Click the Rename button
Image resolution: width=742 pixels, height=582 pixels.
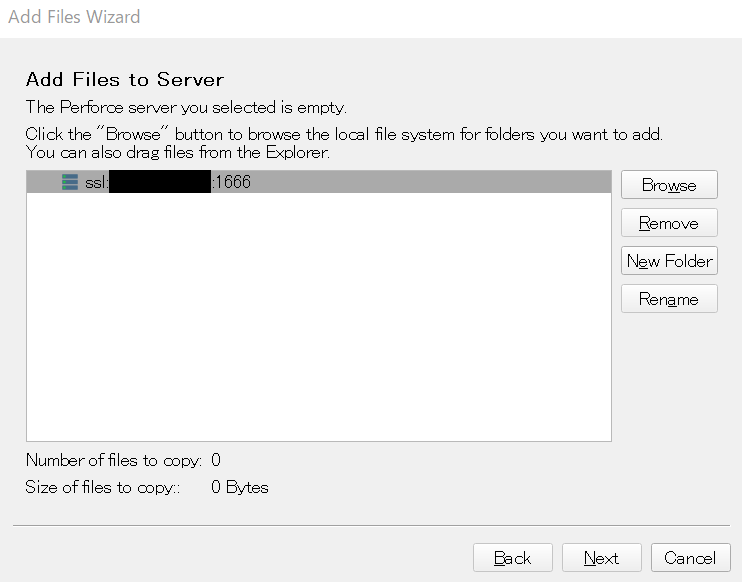[669, 299]
